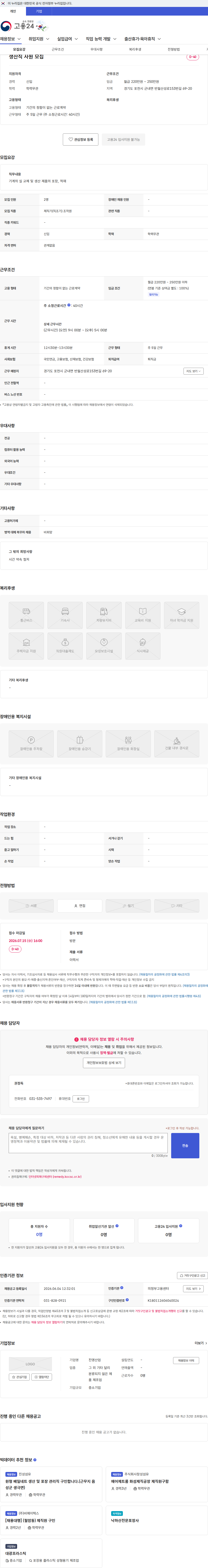Click the 직원대출제도 welfare icon
The image size is (208, 1568).
[x=65, y=646]
